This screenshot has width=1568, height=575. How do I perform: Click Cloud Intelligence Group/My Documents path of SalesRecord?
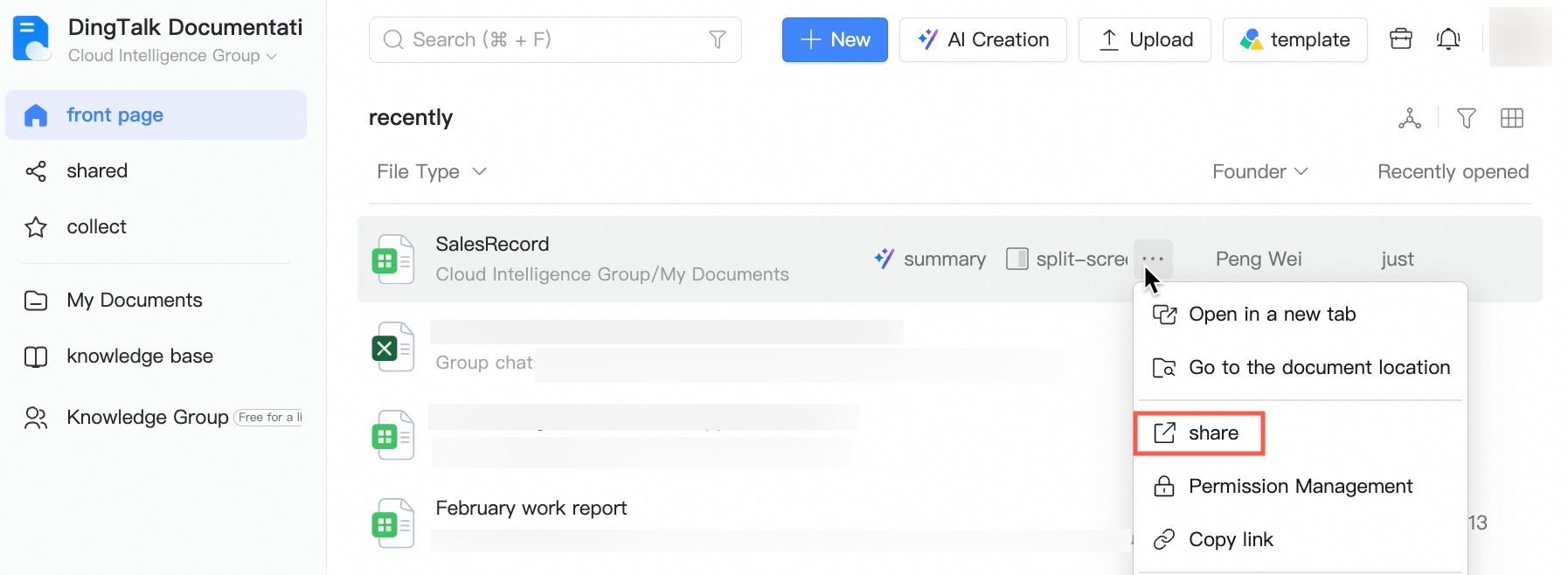[x=612, y=274]
